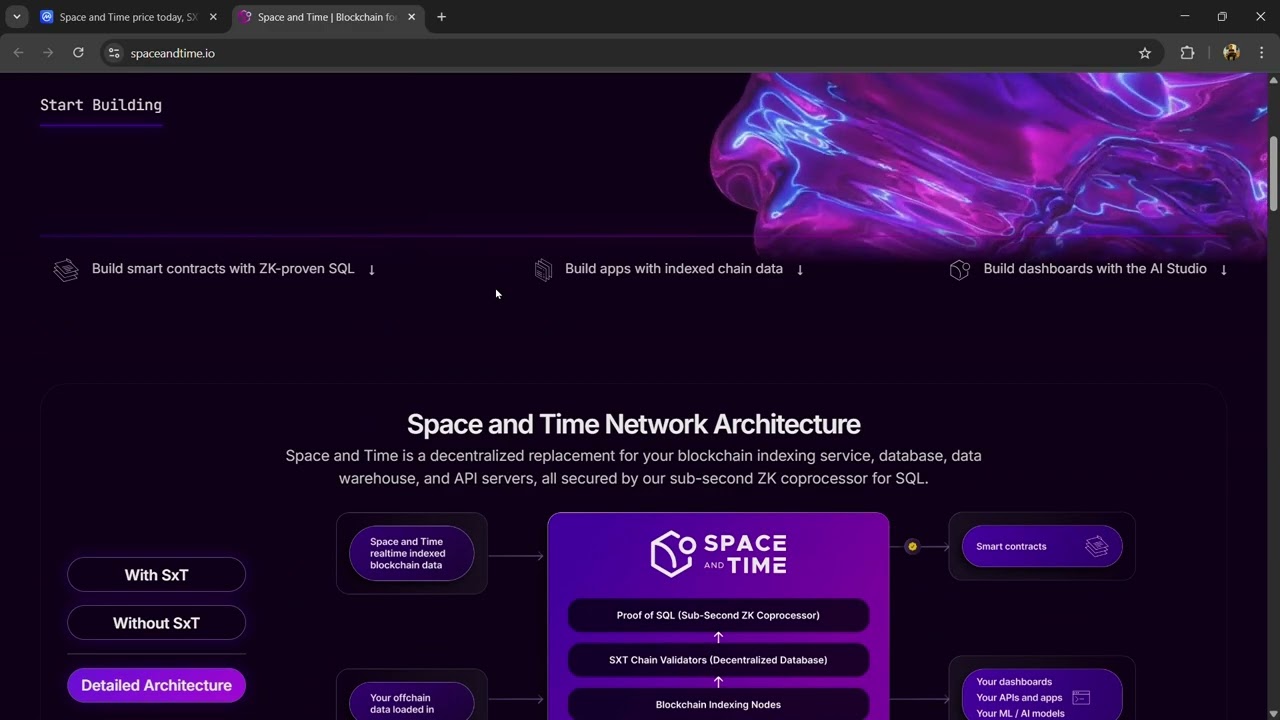This screenshot has height=720, width=1280.
Task: Select the Space and Time Blockchain tab
Action: 327,17
